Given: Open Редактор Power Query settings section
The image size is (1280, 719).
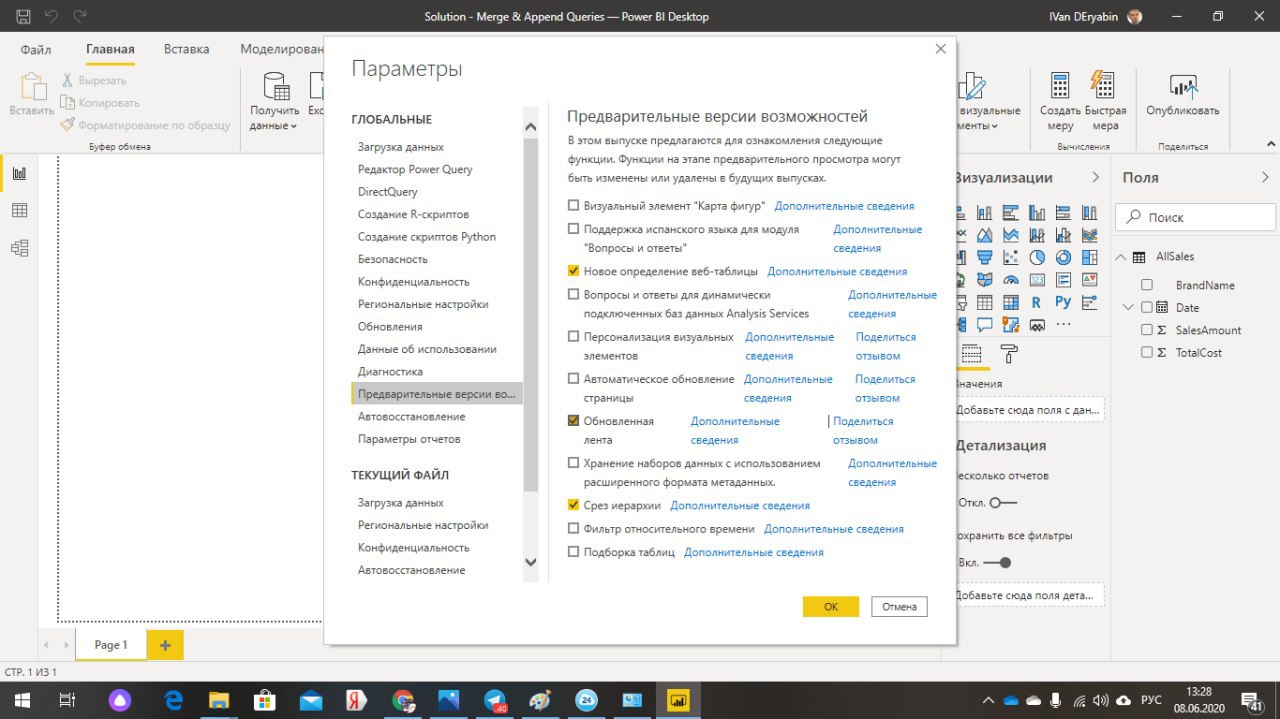Looking at the screenshot, I should coord(415,169).
